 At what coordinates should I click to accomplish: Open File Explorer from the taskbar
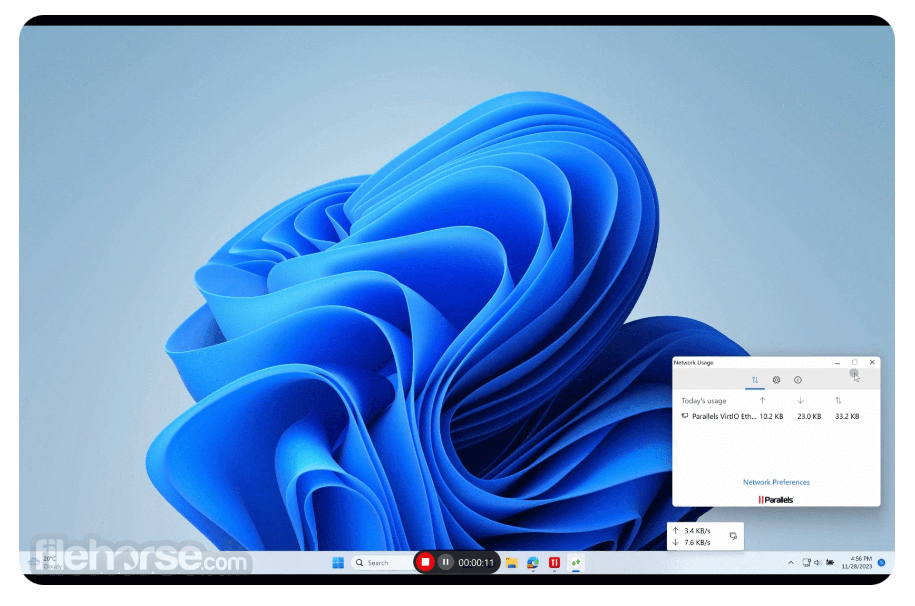coord(512,563)
